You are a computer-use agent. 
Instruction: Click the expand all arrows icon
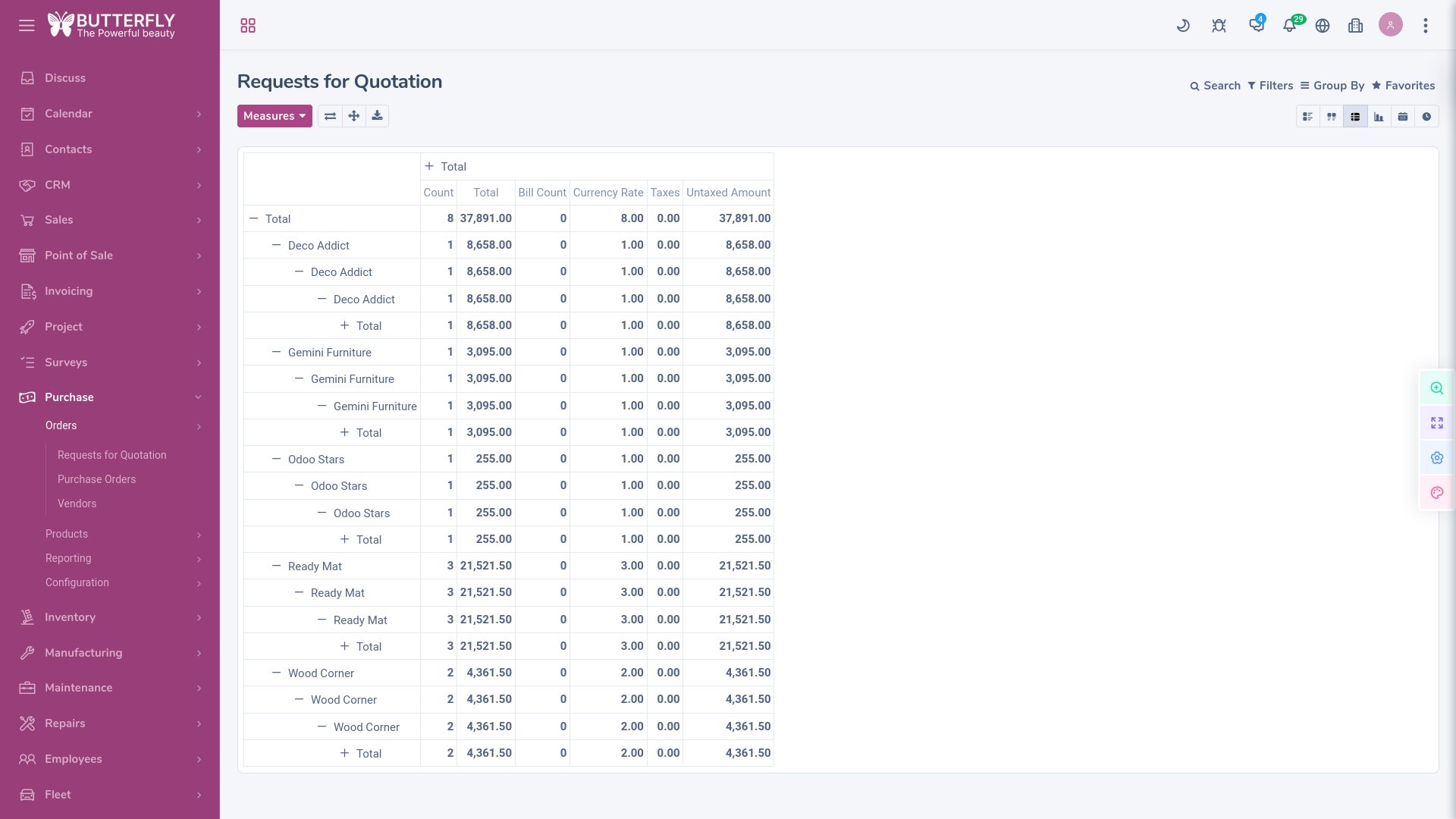pos(353,116)
